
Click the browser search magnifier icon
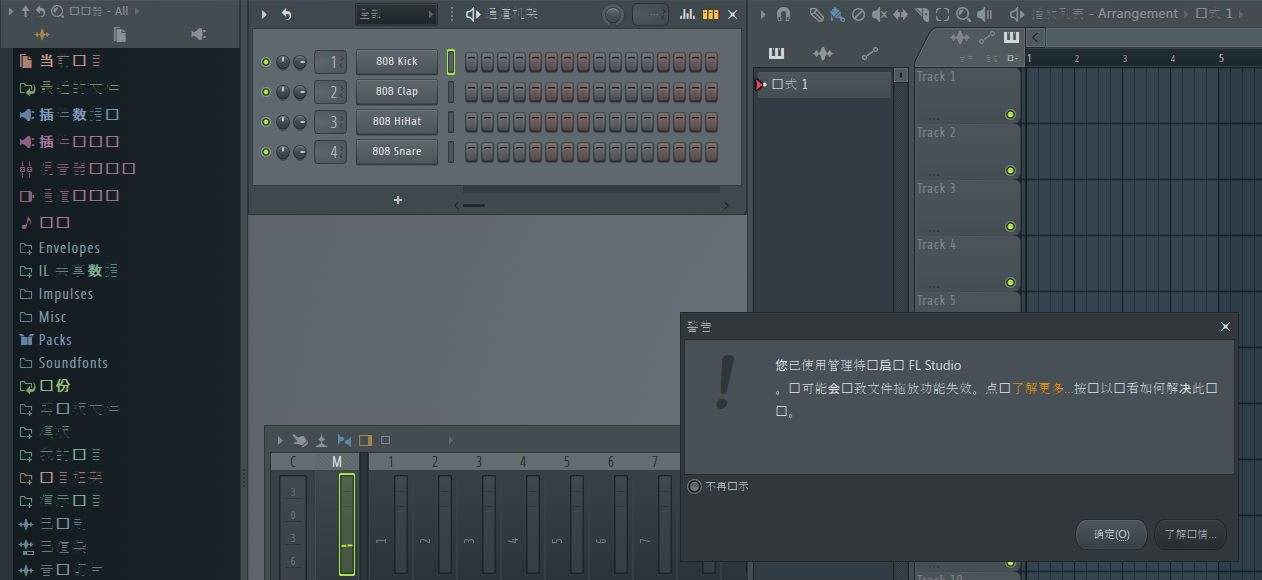tap(57, 11)
